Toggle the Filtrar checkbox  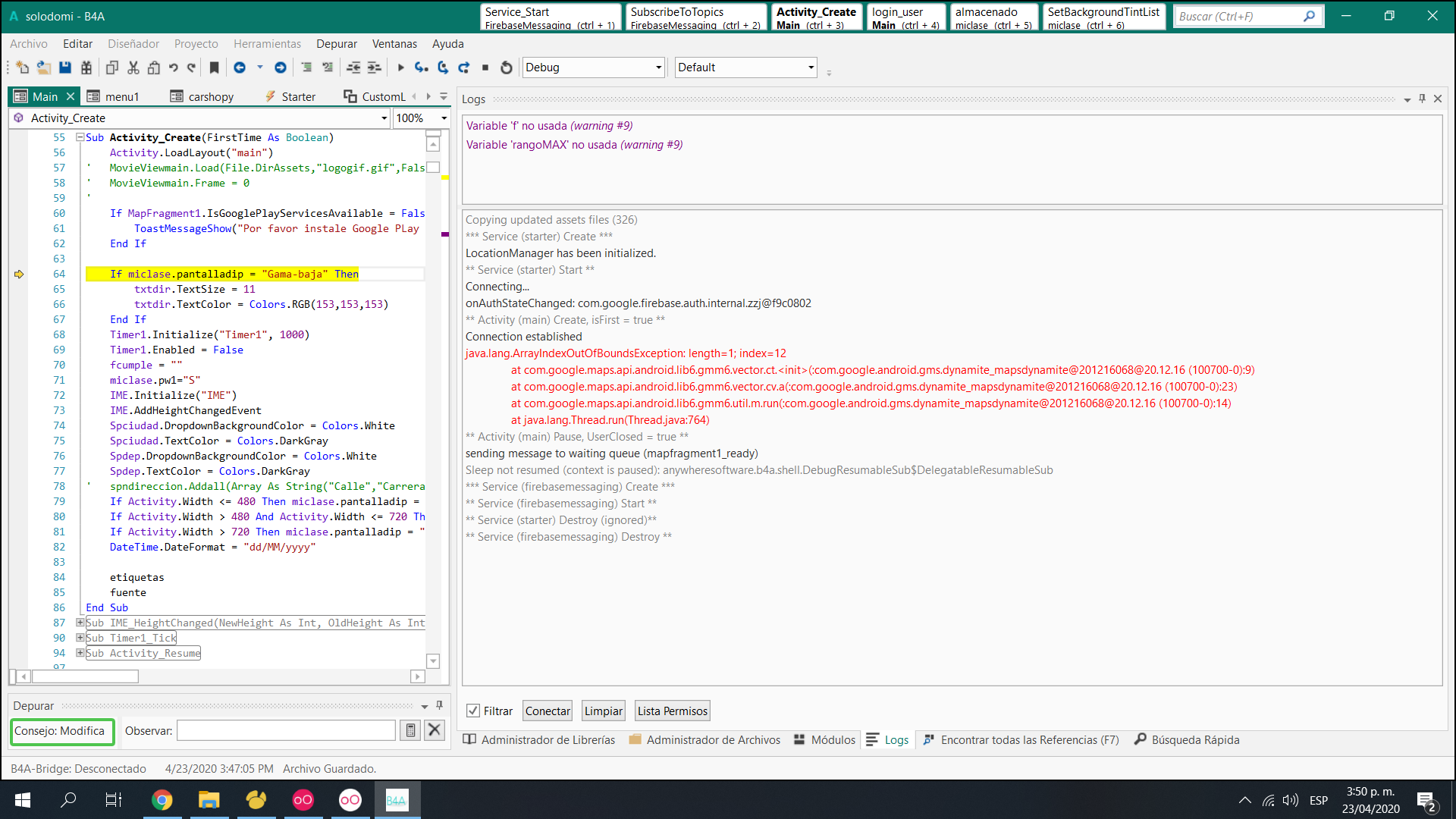[x=473, y=711]
